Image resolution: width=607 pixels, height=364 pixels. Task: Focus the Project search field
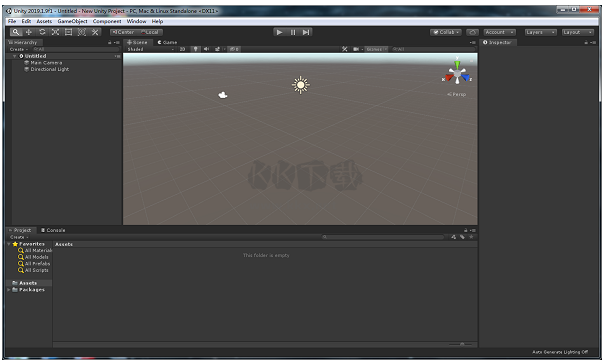point(383,237)
